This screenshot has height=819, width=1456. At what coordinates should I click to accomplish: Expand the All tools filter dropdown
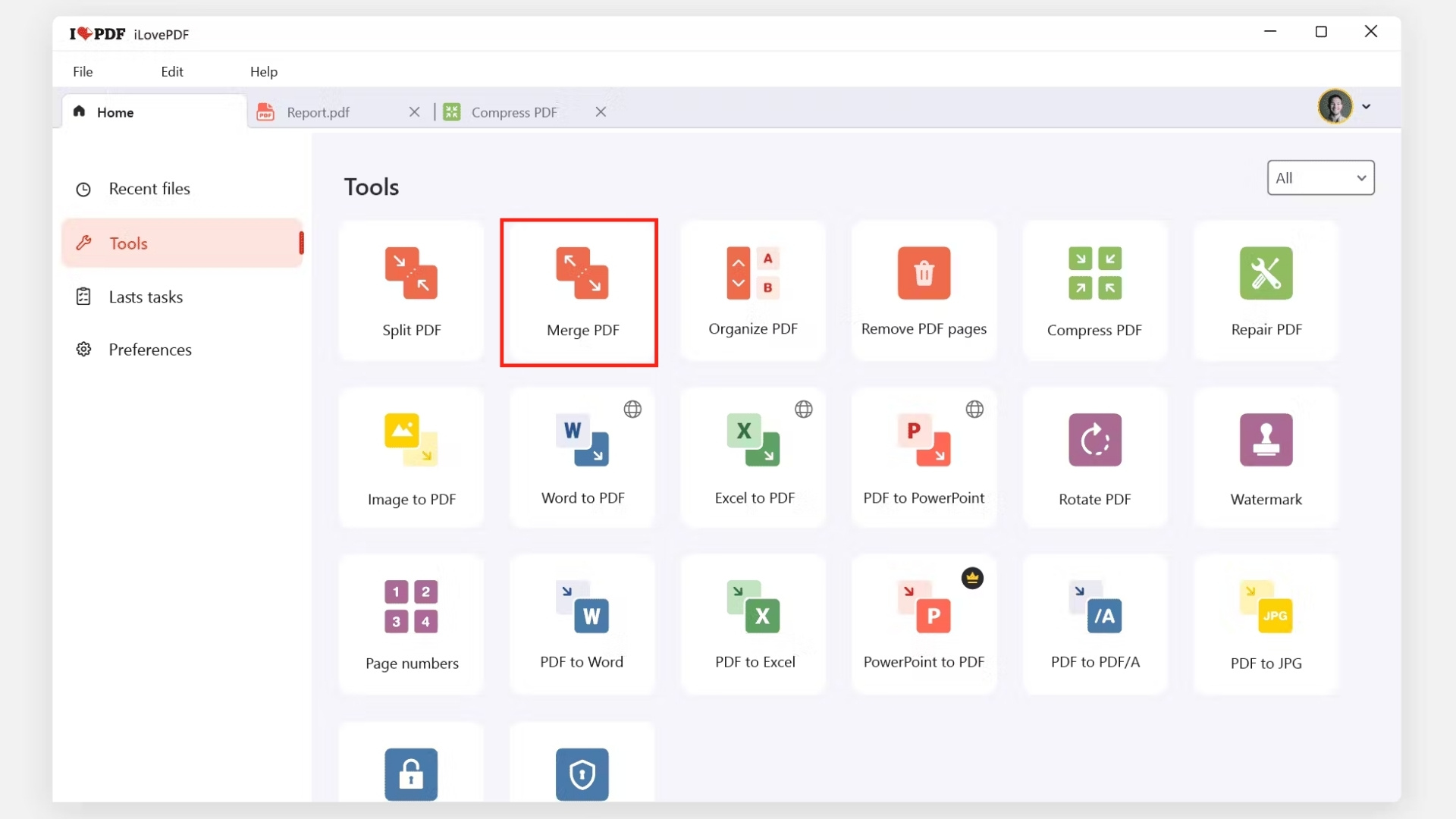1320,178
